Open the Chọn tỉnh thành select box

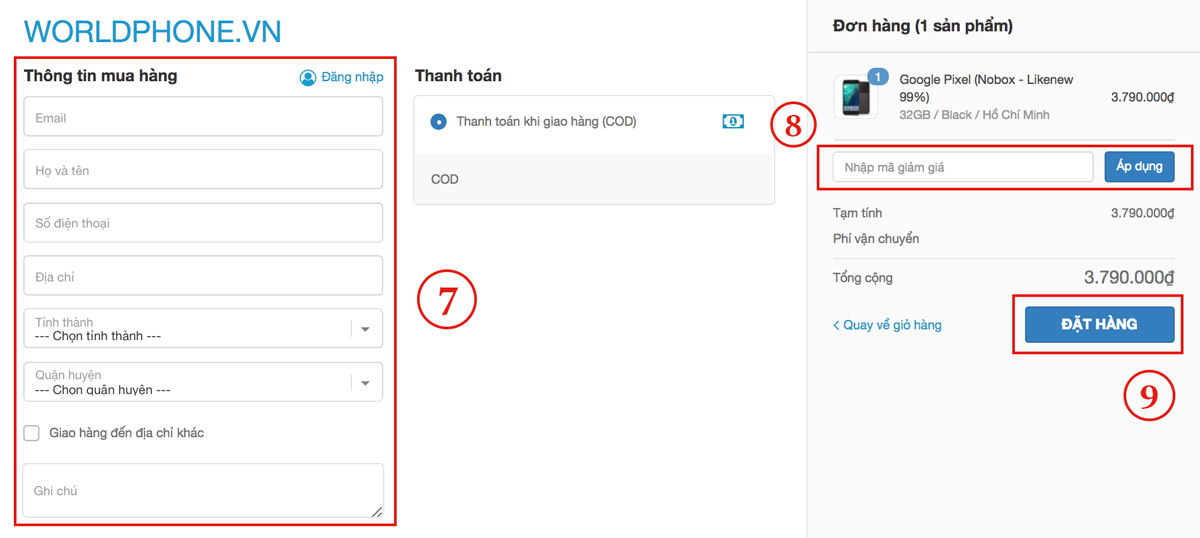coord(203,329)
